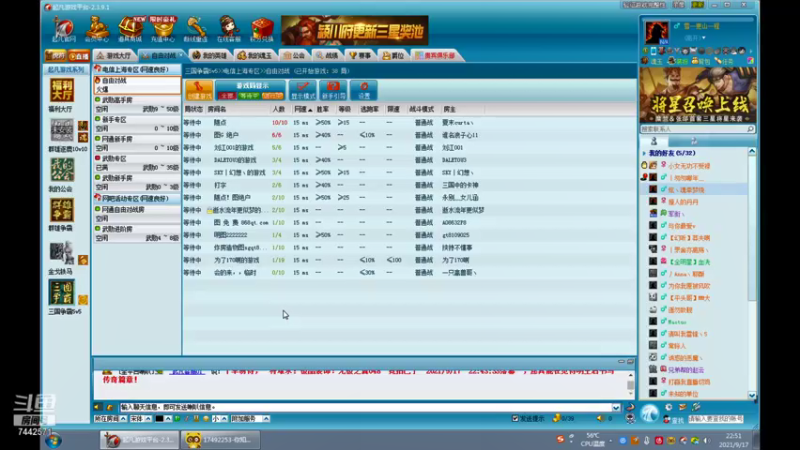The width and height of the screenshot is (800, 450).
Task: Open the red gift box 积分兑换 icon
Action: click(x=262, y=29)
